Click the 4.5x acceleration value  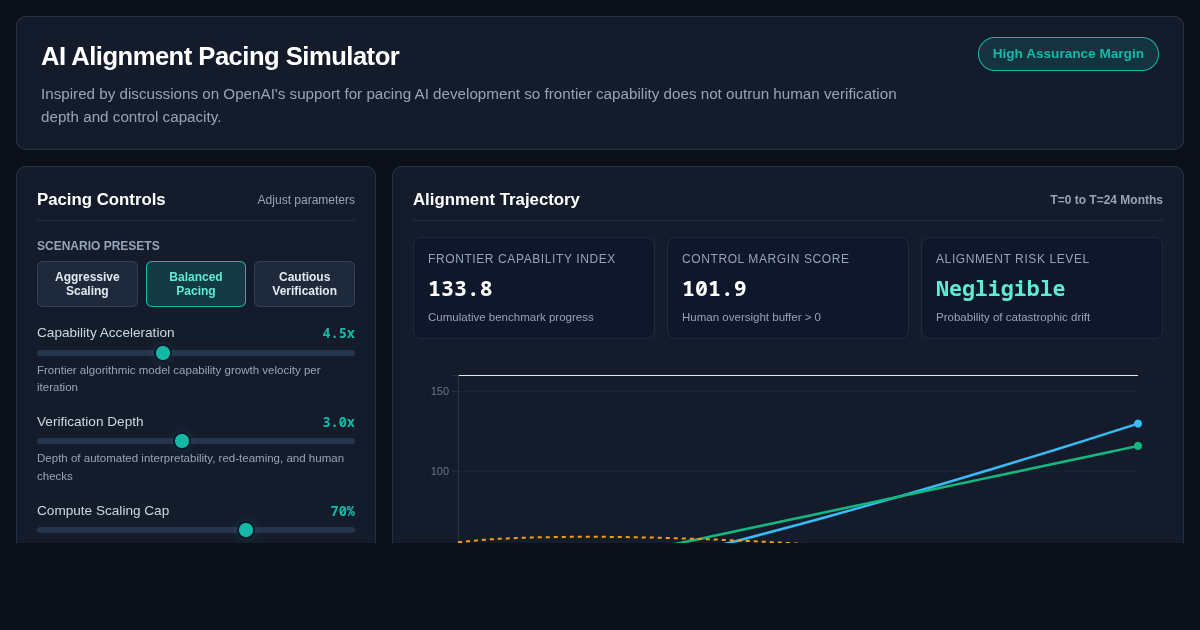(338, 333)
